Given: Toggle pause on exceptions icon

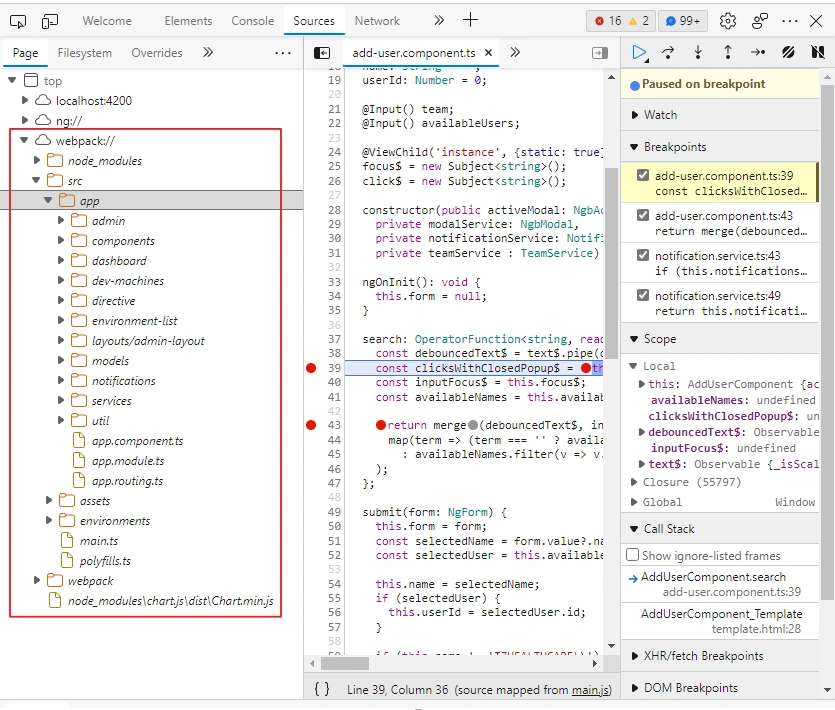Looking at the screenshot, I should (818, 52).
